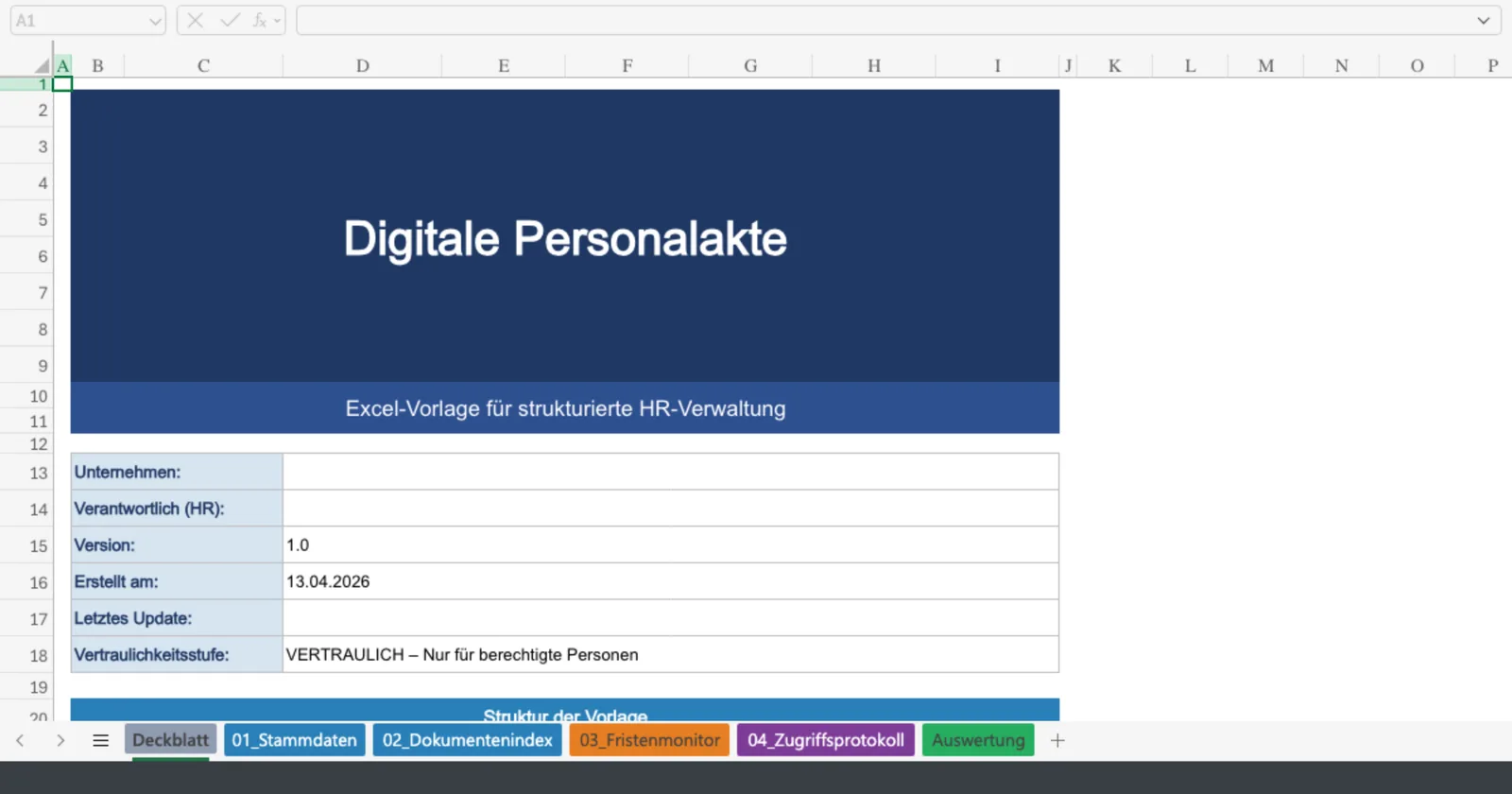Add a new sheet with plus icon
The image size is (1512, 794).
click(x=1057, y=740)
